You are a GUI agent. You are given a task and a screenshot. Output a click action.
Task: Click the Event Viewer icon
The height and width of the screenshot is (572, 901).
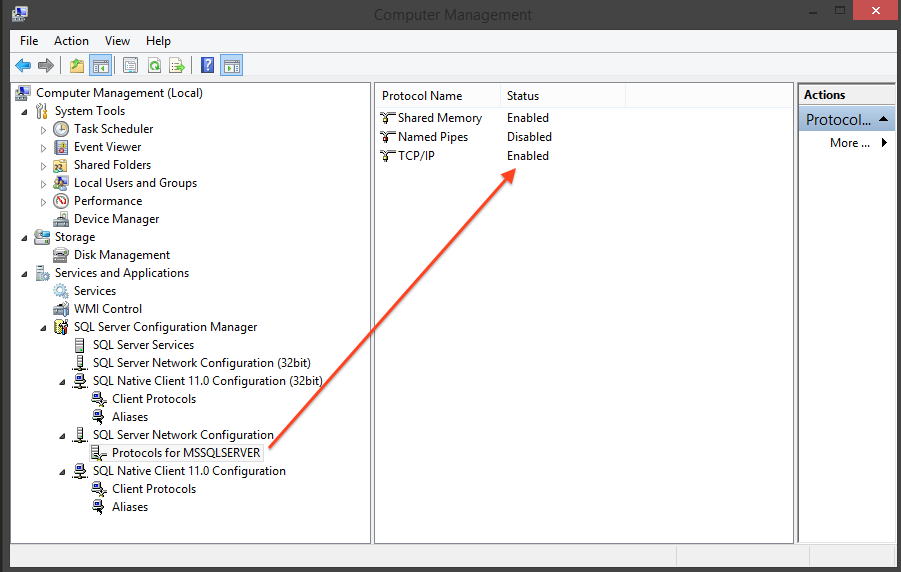pyautogui.click(x=61, y=147)
